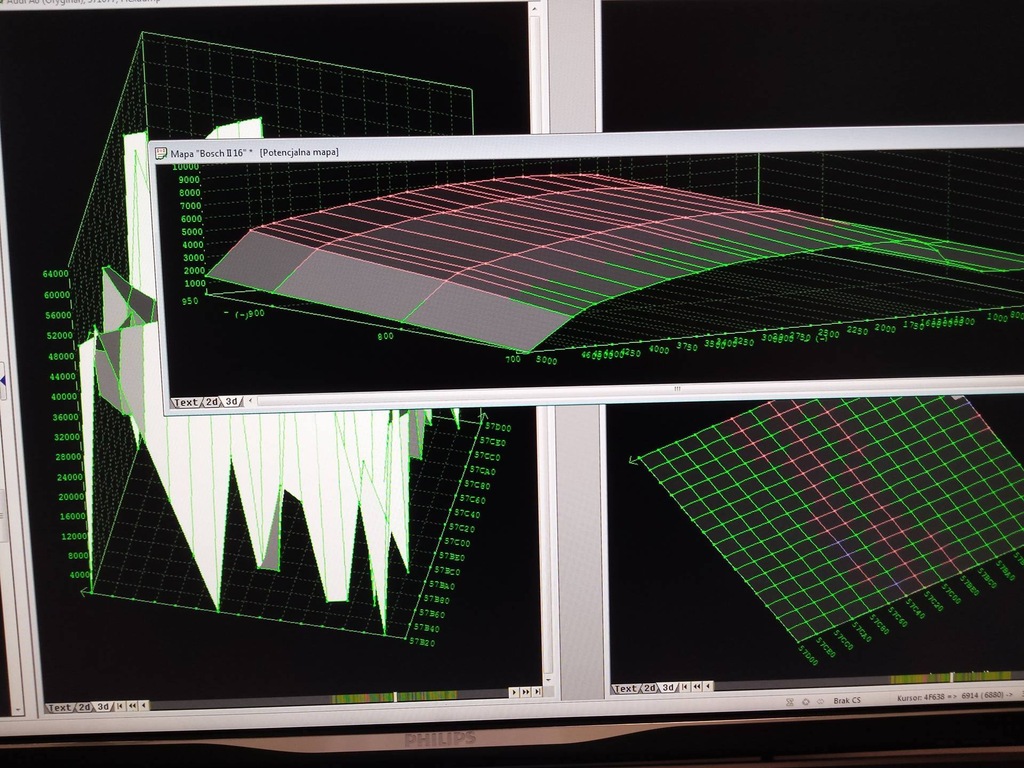Open Text tab in bottom-right window
1024x768 pixels.
click(625, 689)
